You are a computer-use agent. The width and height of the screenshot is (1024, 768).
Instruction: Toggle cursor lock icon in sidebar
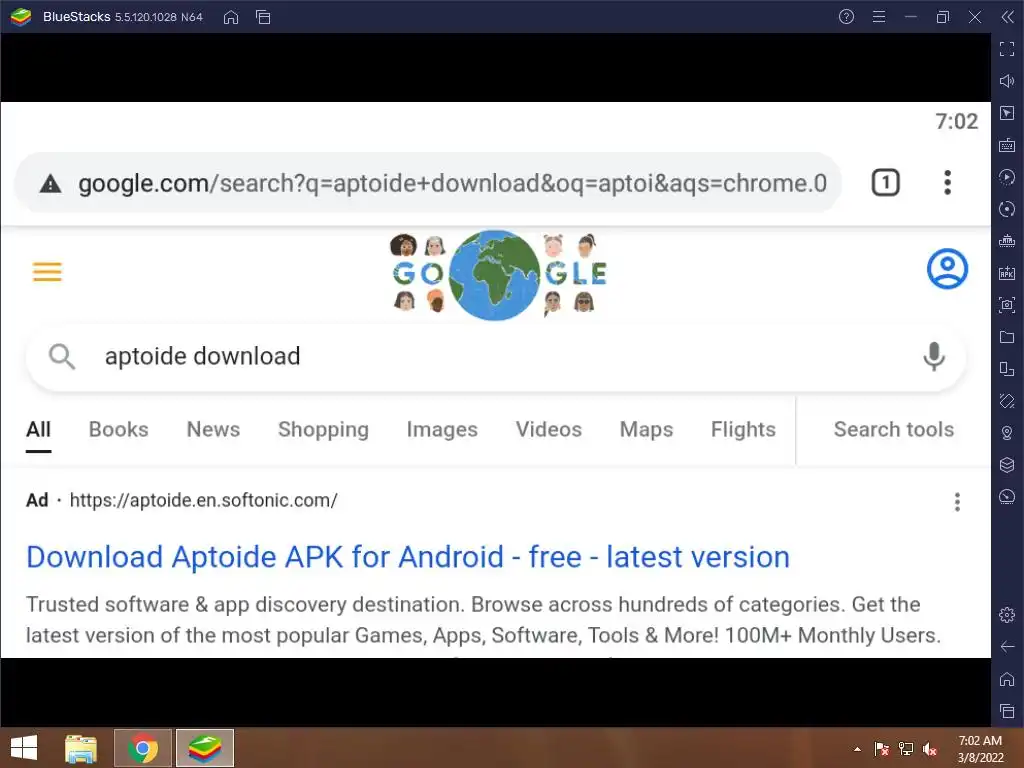(x=1007, y=113)
